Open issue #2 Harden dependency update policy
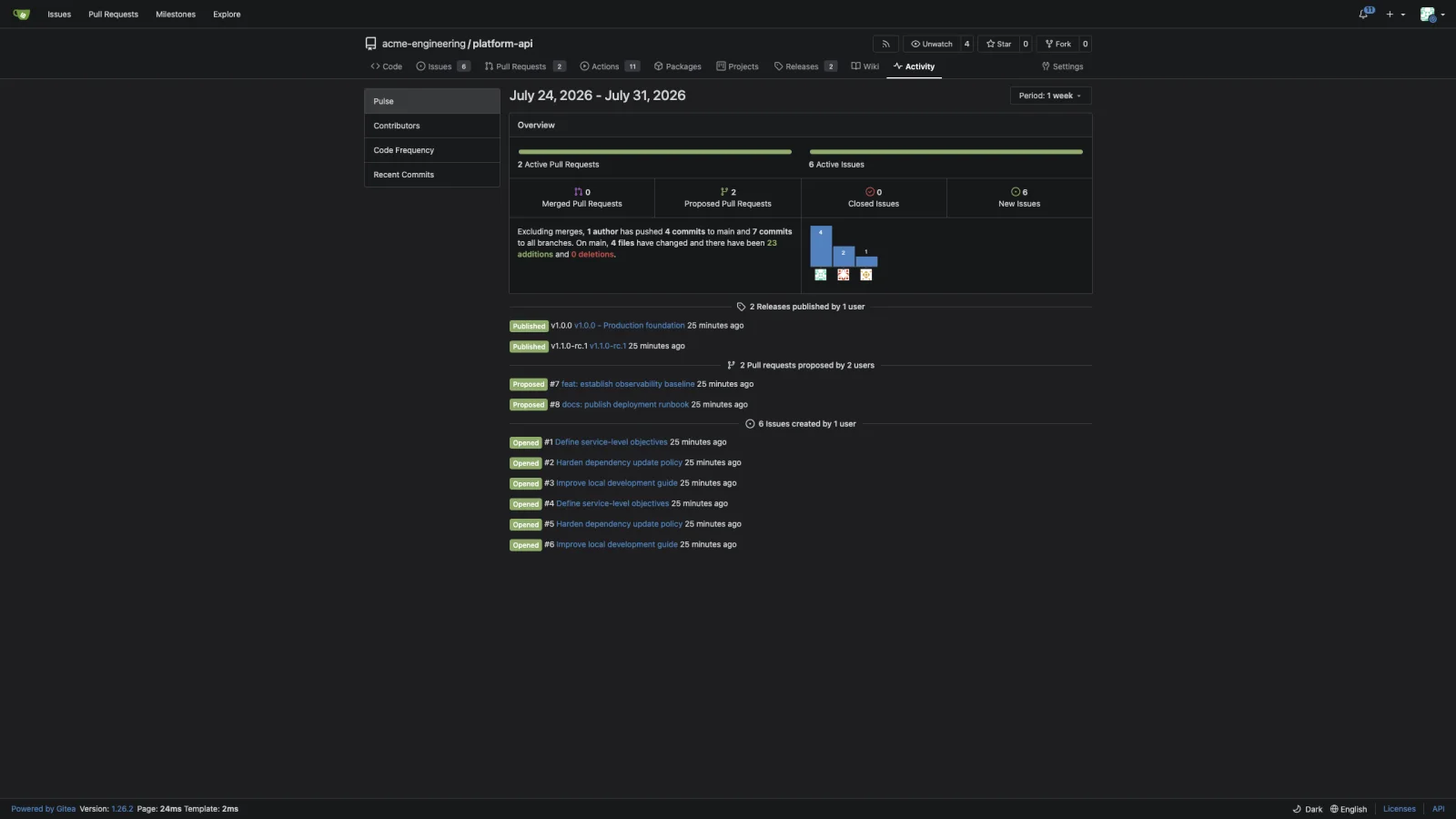Image resolution: width=1456 pixels, height=819 pixels. [619, 462]
